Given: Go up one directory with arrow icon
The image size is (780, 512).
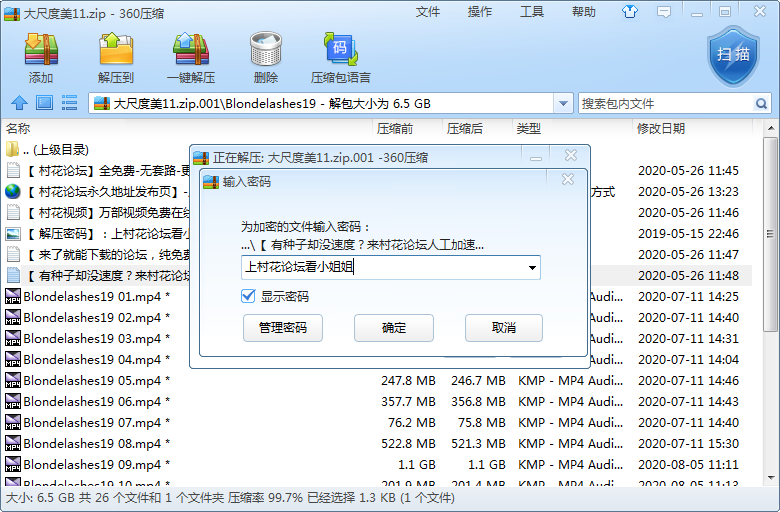Looking at the screenshot, I should coord(19,103).
